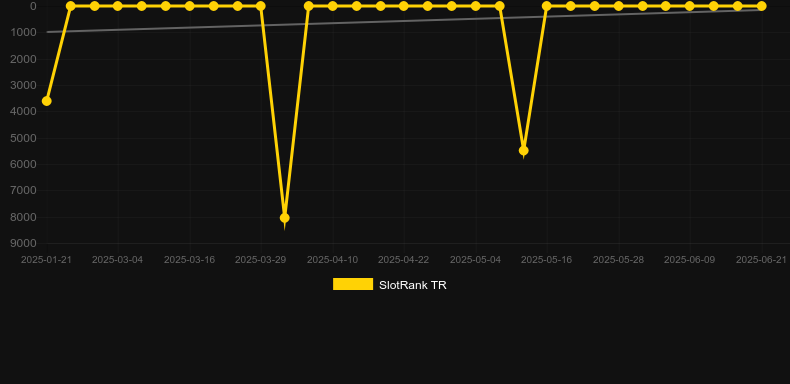The width and height of the screenshot is (790, 384).
Task: Select the data point for 2025-06-09
Action: (x=690, y=6)
